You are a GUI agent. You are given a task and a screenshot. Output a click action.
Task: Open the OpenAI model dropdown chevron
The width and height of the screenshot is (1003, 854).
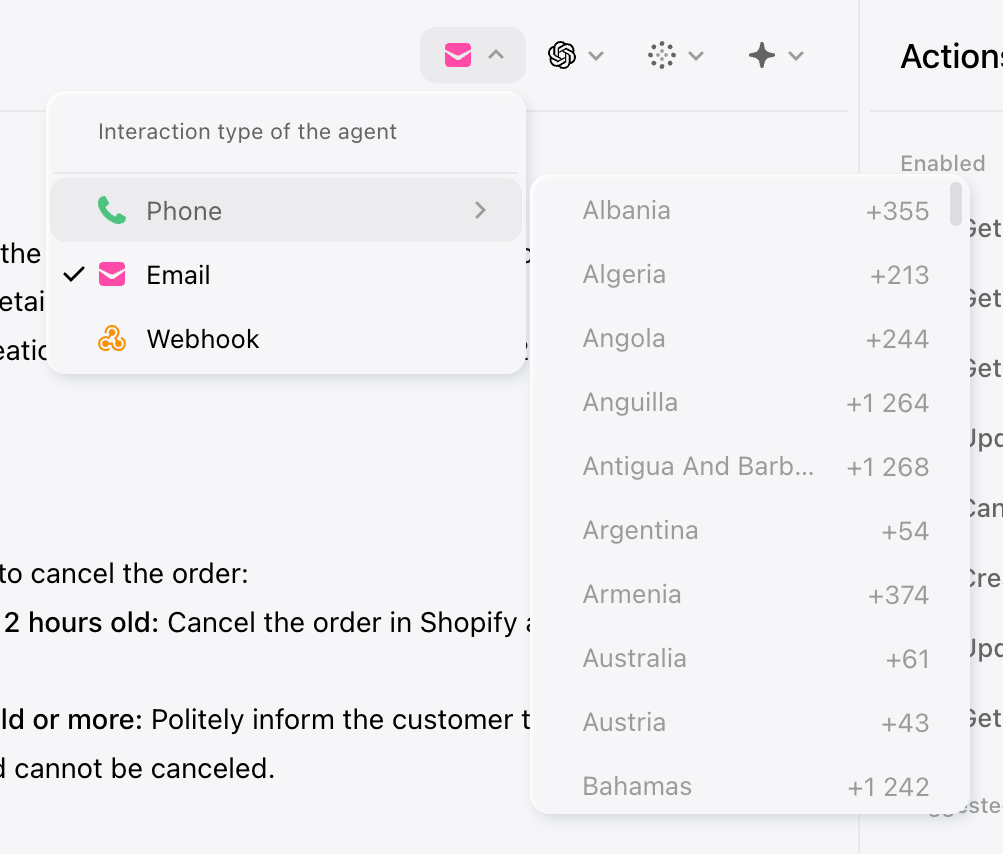[595, 55]
